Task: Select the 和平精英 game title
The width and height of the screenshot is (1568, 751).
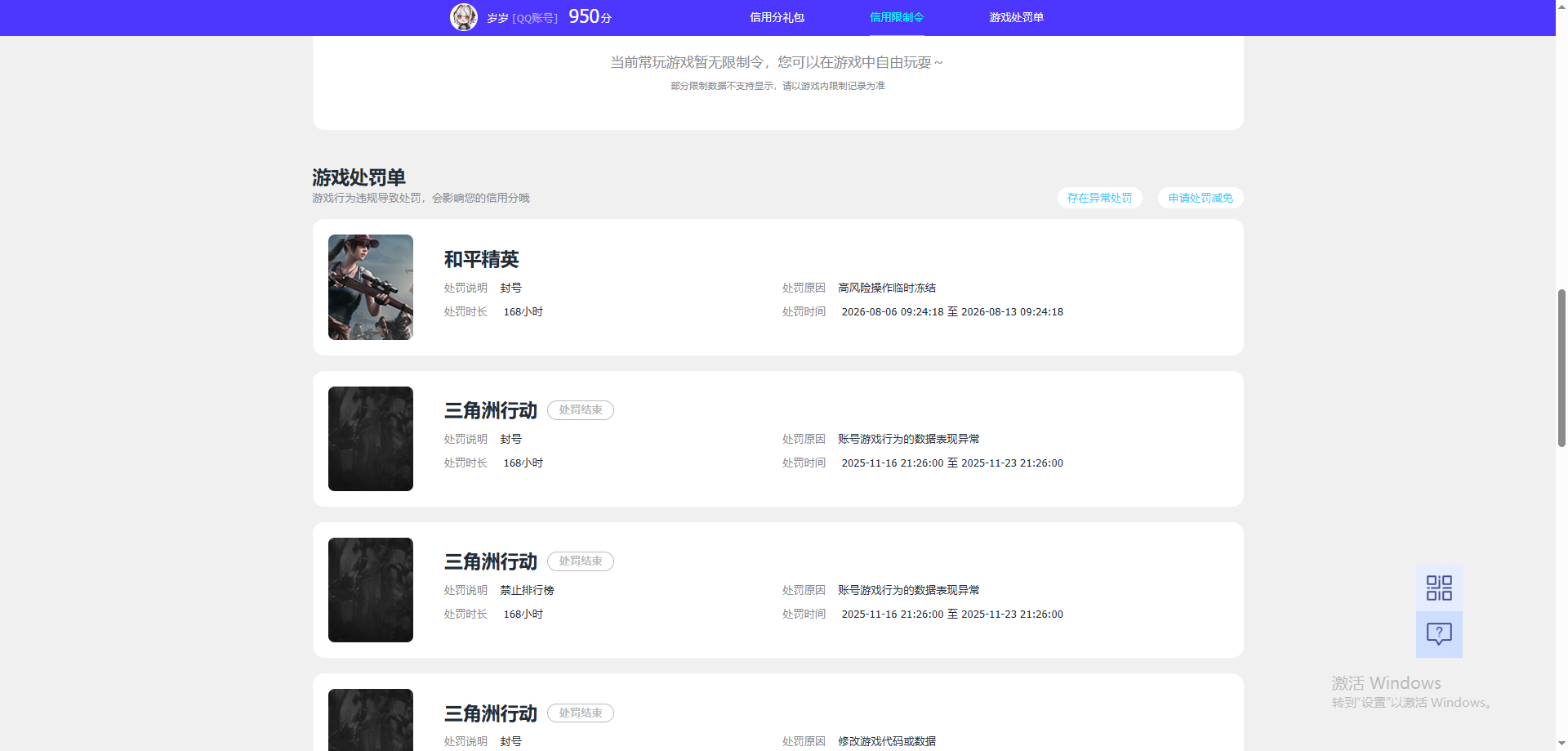Action: pos(482,259)
